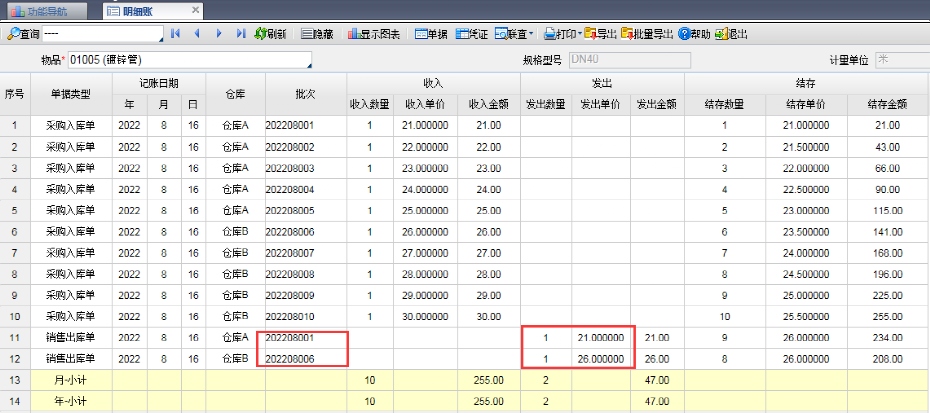The height and width of the screenshot is (413, 930).
Task: Switch to the 功能导航 tab
Action: [47, 11]
